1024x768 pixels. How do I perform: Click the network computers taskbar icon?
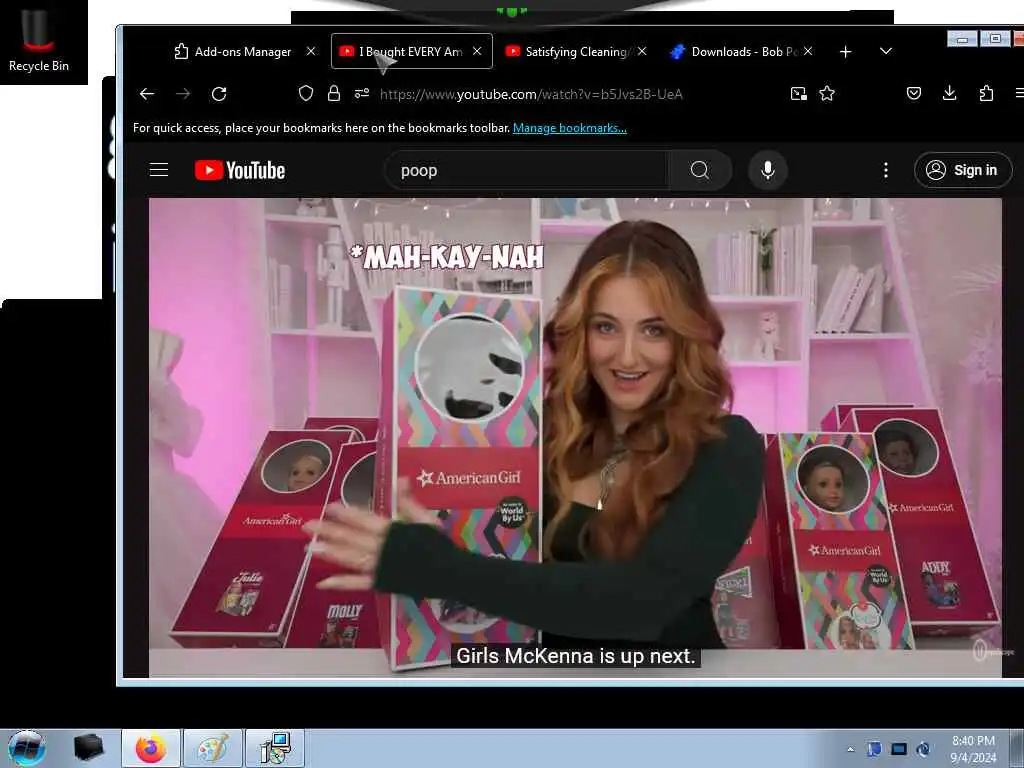click(x=275, y=748)
